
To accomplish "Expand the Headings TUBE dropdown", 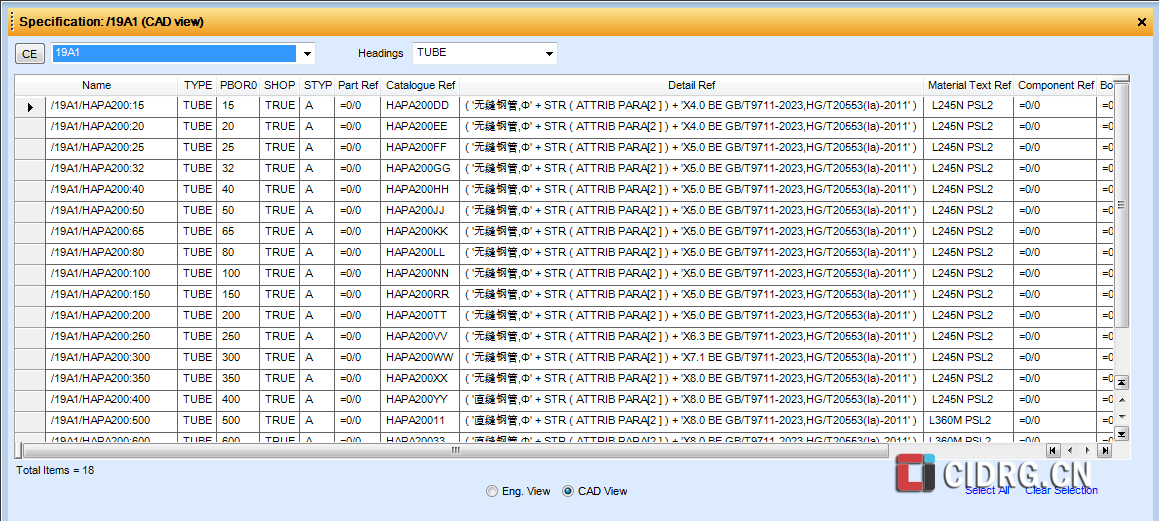I will (549, 53).
